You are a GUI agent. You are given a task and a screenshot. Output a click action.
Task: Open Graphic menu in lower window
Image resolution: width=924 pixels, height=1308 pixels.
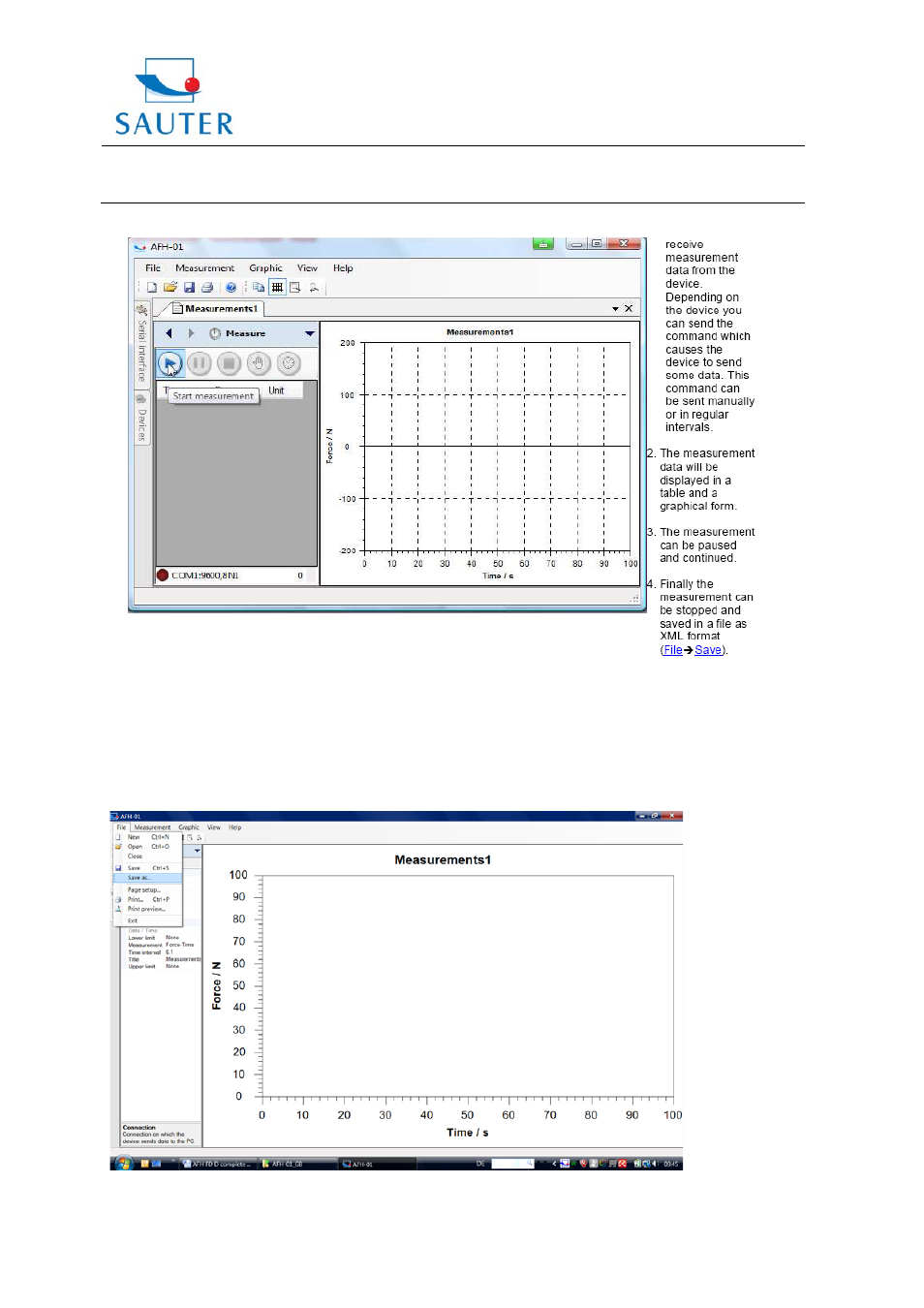tap(189, 827)
